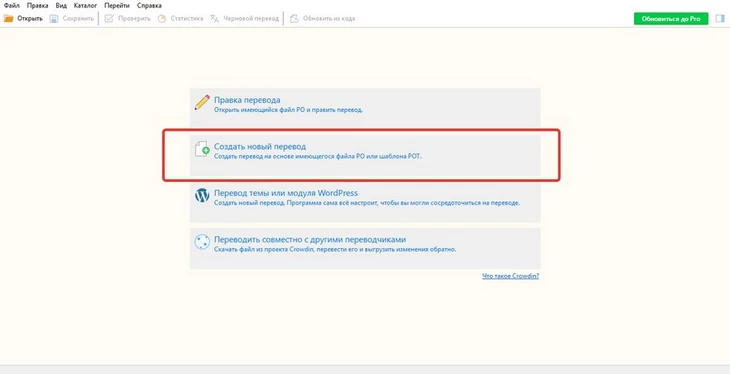Viewport: 730px width, 374px height.
Task: Click the folder icon next to Открыть
Action: click(x=8, y=19)
